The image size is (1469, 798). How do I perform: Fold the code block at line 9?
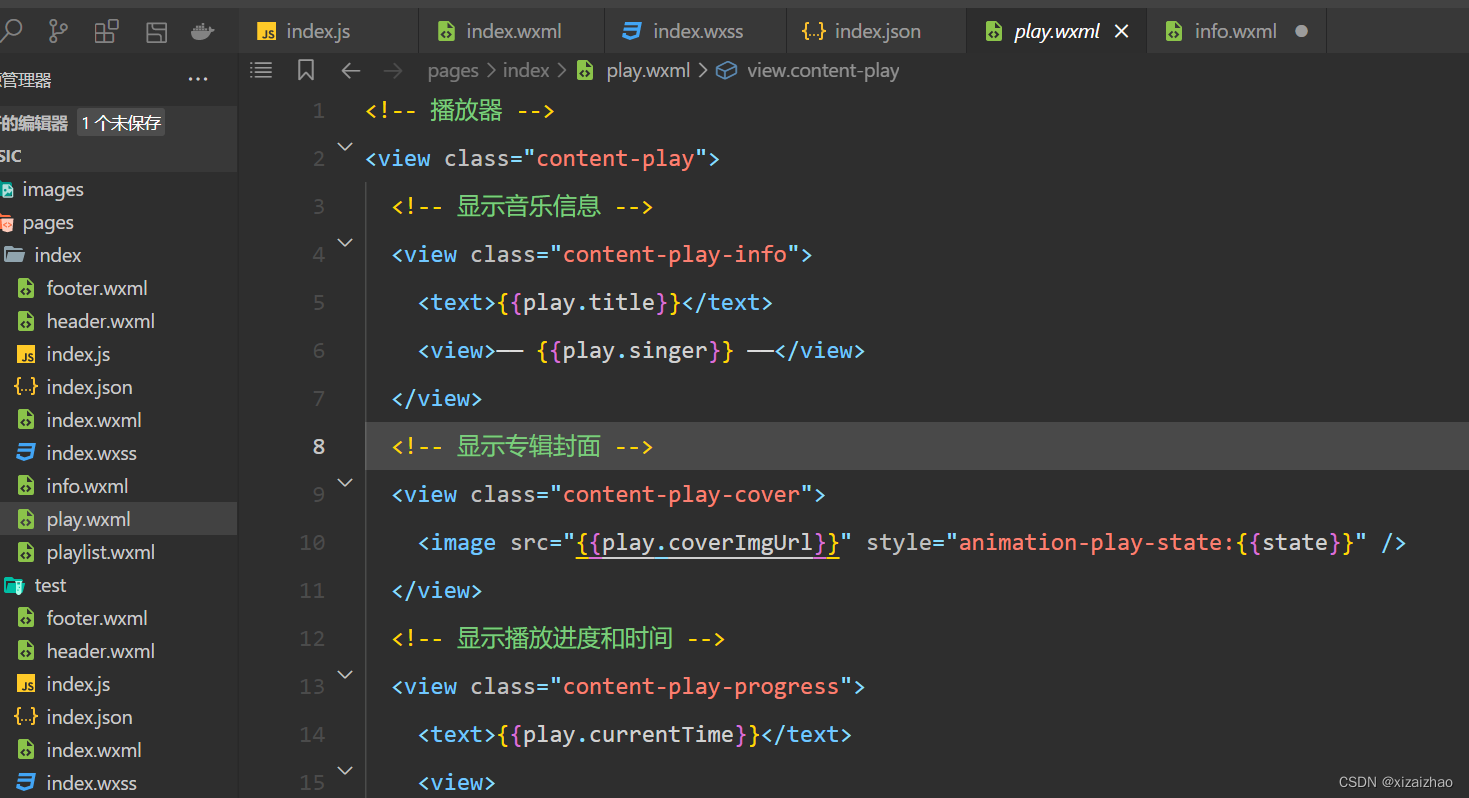[x=345, y=483]
